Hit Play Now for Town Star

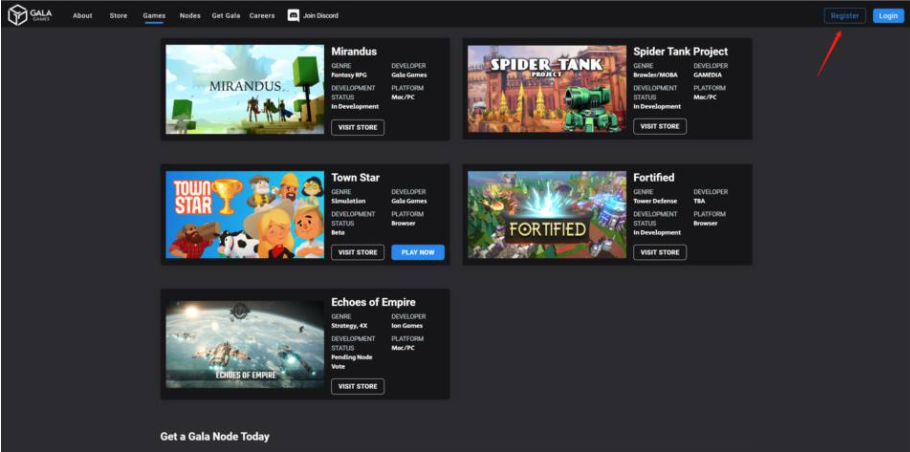click(x=418, y=252)
